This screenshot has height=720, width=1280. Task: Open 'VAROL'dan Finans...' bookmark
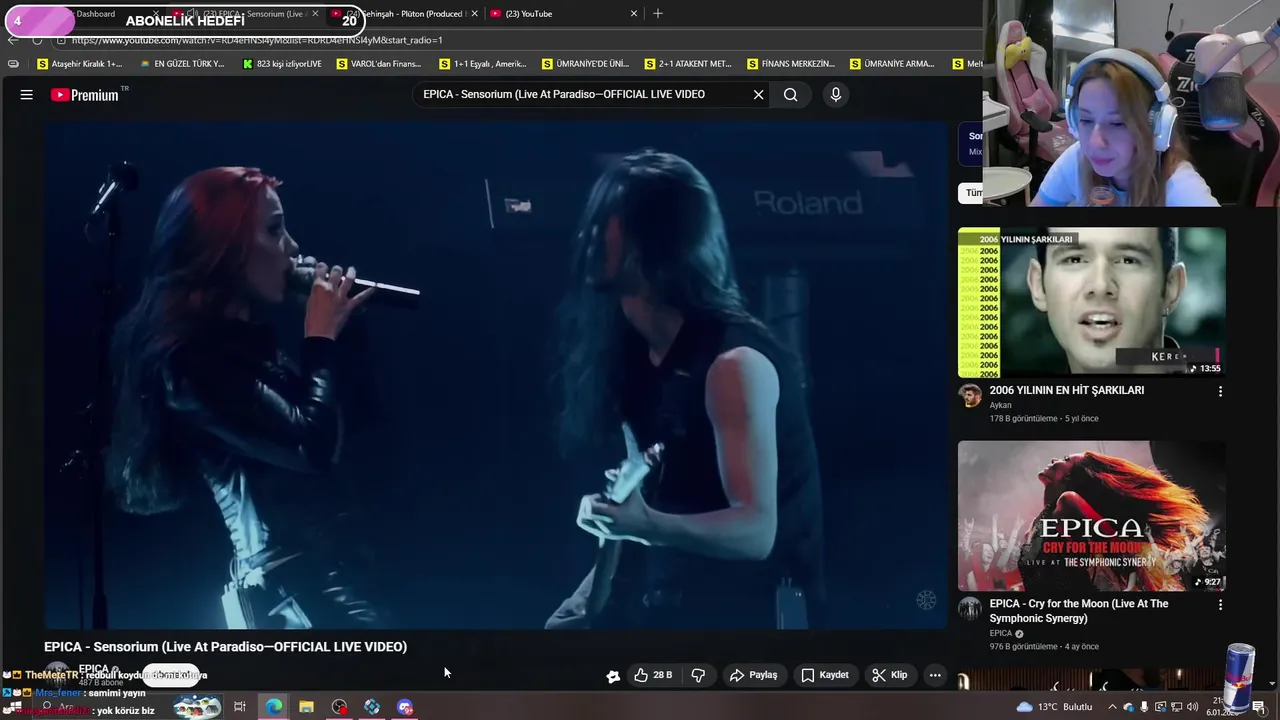point(379,64)
